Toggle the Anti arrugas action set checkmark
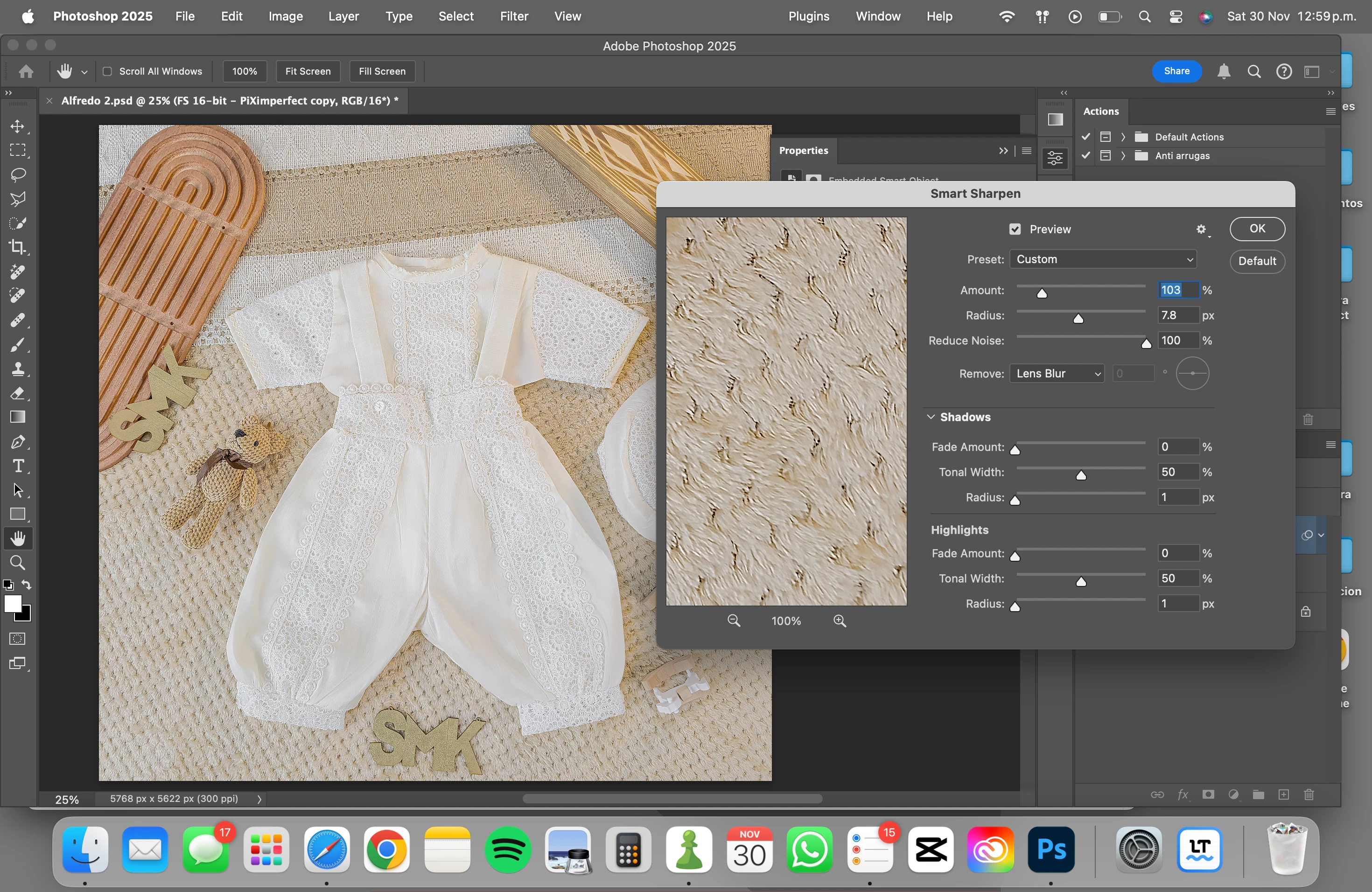1372x892 pixels. (1086, 155)
